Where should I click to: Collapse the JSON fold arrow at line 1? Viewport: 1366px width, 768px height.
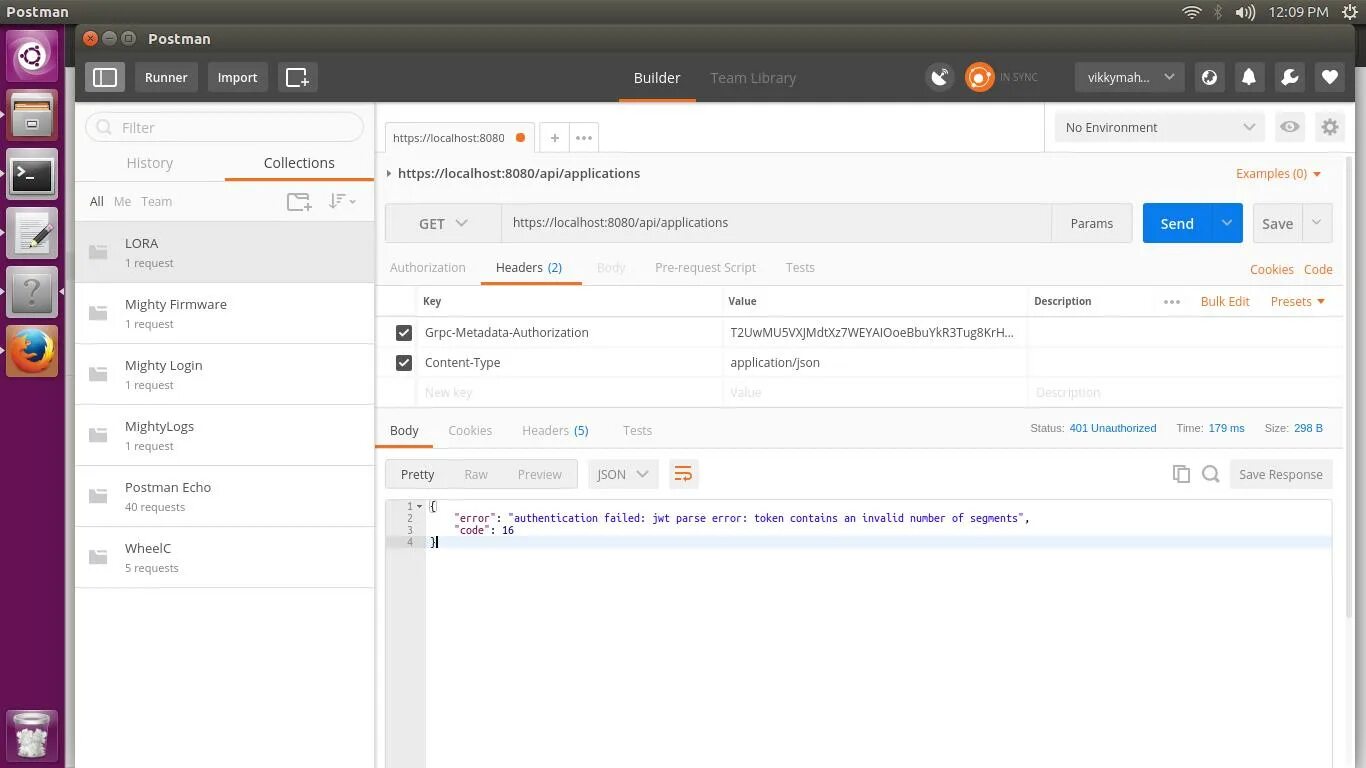[419, 506]
